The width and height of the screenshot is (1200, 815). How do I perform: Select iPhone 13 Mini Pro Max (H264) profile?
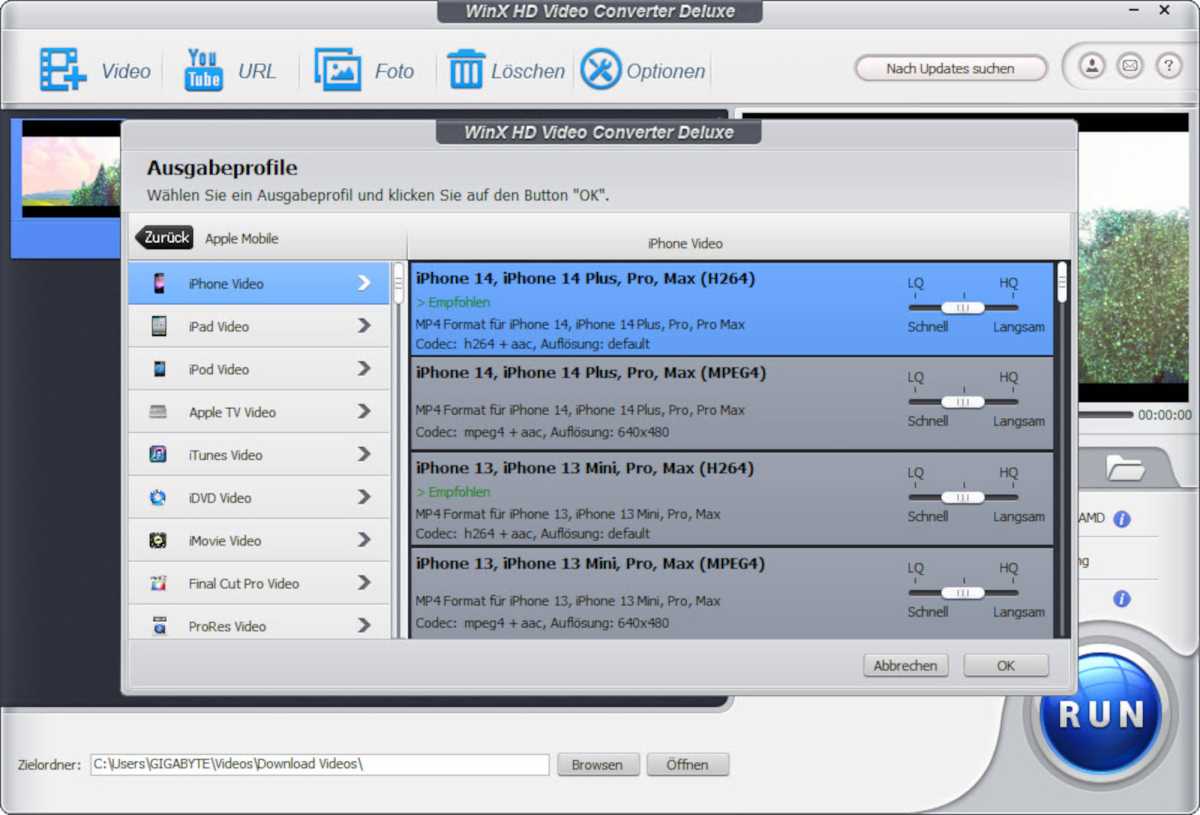pos(731,498)
